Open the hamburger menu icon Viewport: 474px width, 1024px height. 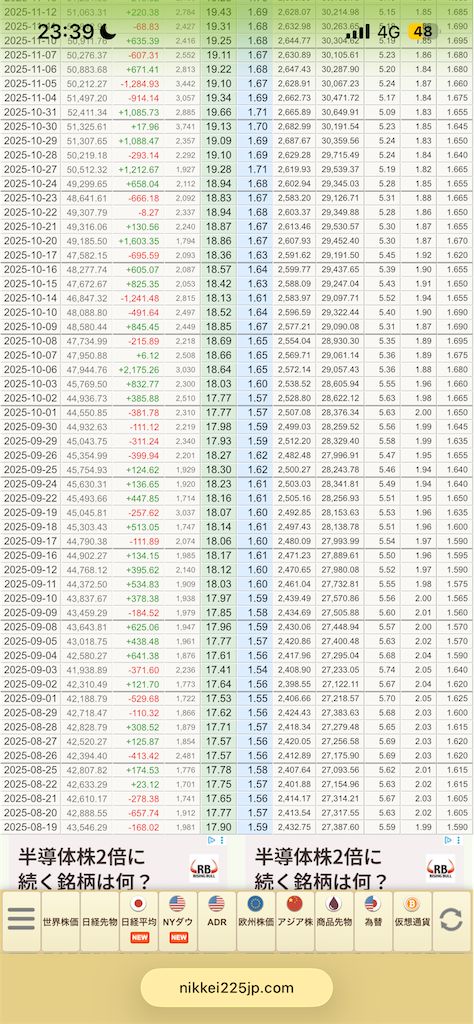(x=21, y=920)
